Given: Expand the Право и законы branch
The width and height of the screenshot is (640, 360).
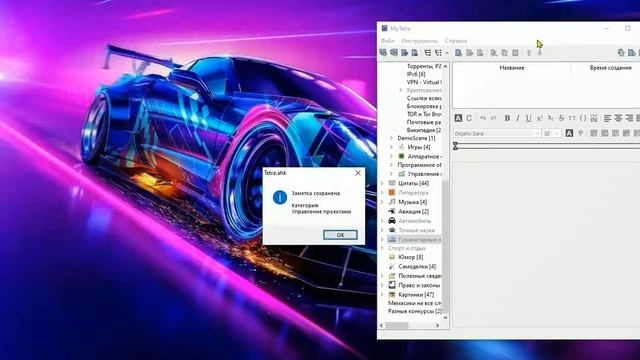Looking at the screenshot, I should pos(382,285).
